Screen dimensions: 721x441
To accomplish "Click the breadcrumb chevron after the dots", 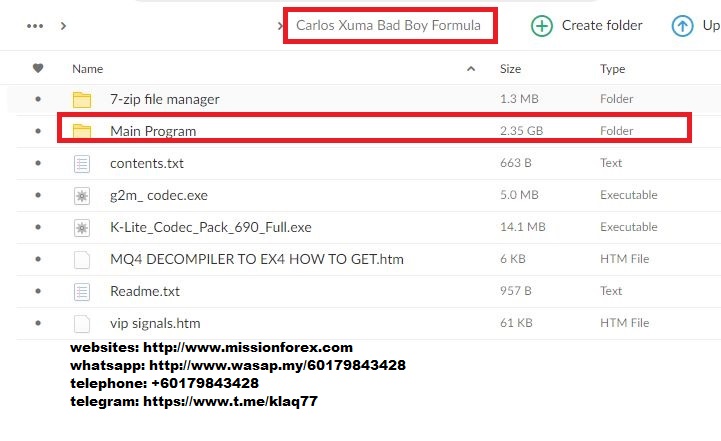I will coord(63,26).
